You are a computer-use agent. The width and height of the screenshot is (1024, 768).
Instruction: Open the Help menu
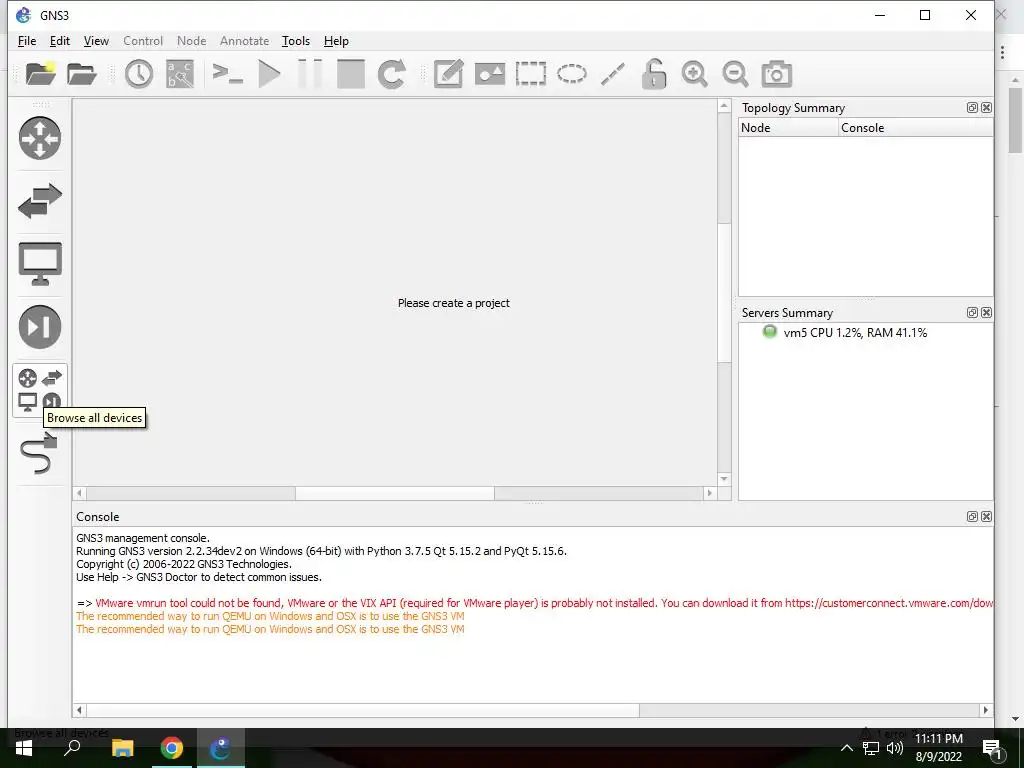pyautogui.click(x=336, y=40)
